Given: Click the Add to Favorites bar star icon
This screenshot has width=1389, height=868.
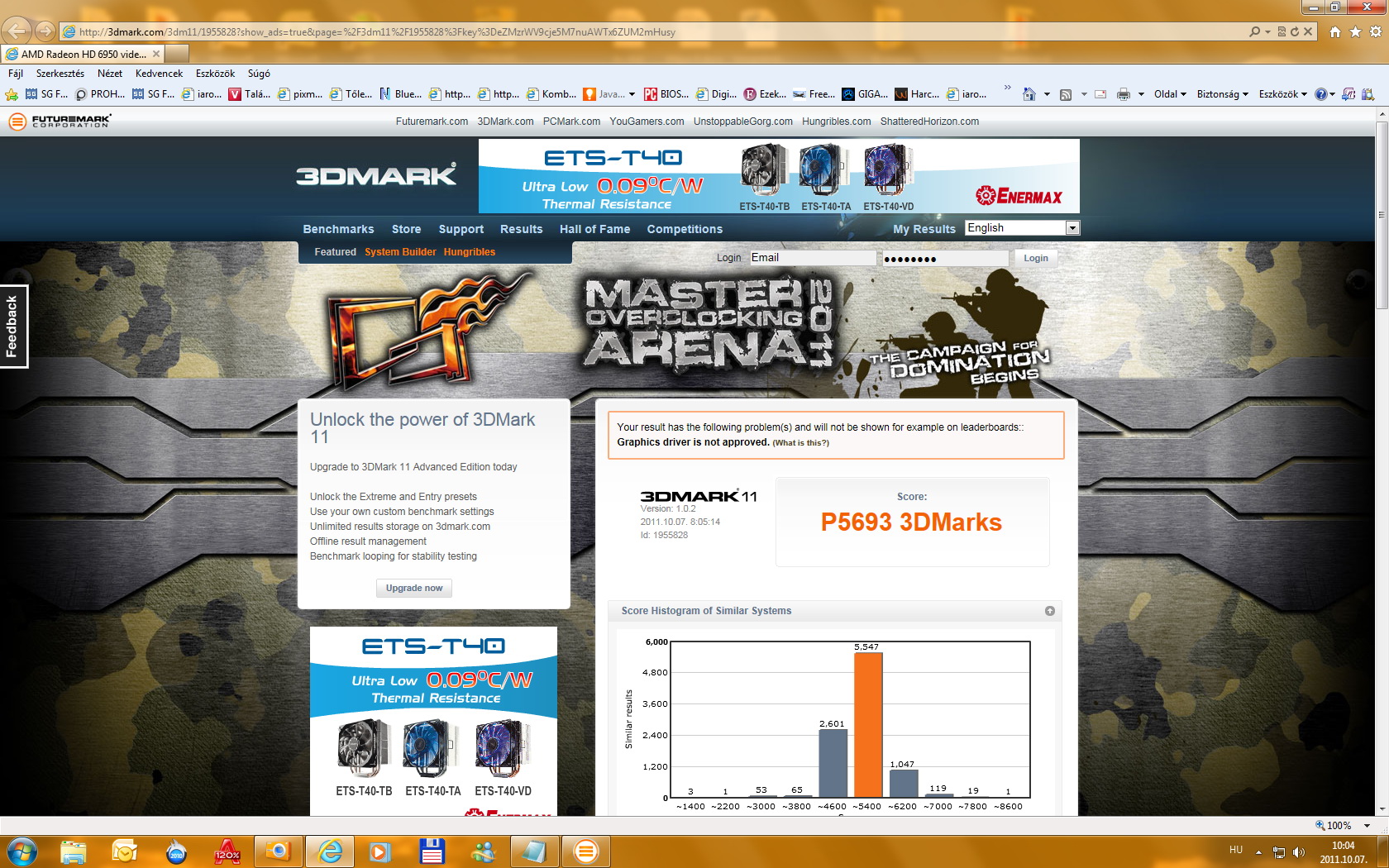Looking at the screenshot, I should pos(12,94).
